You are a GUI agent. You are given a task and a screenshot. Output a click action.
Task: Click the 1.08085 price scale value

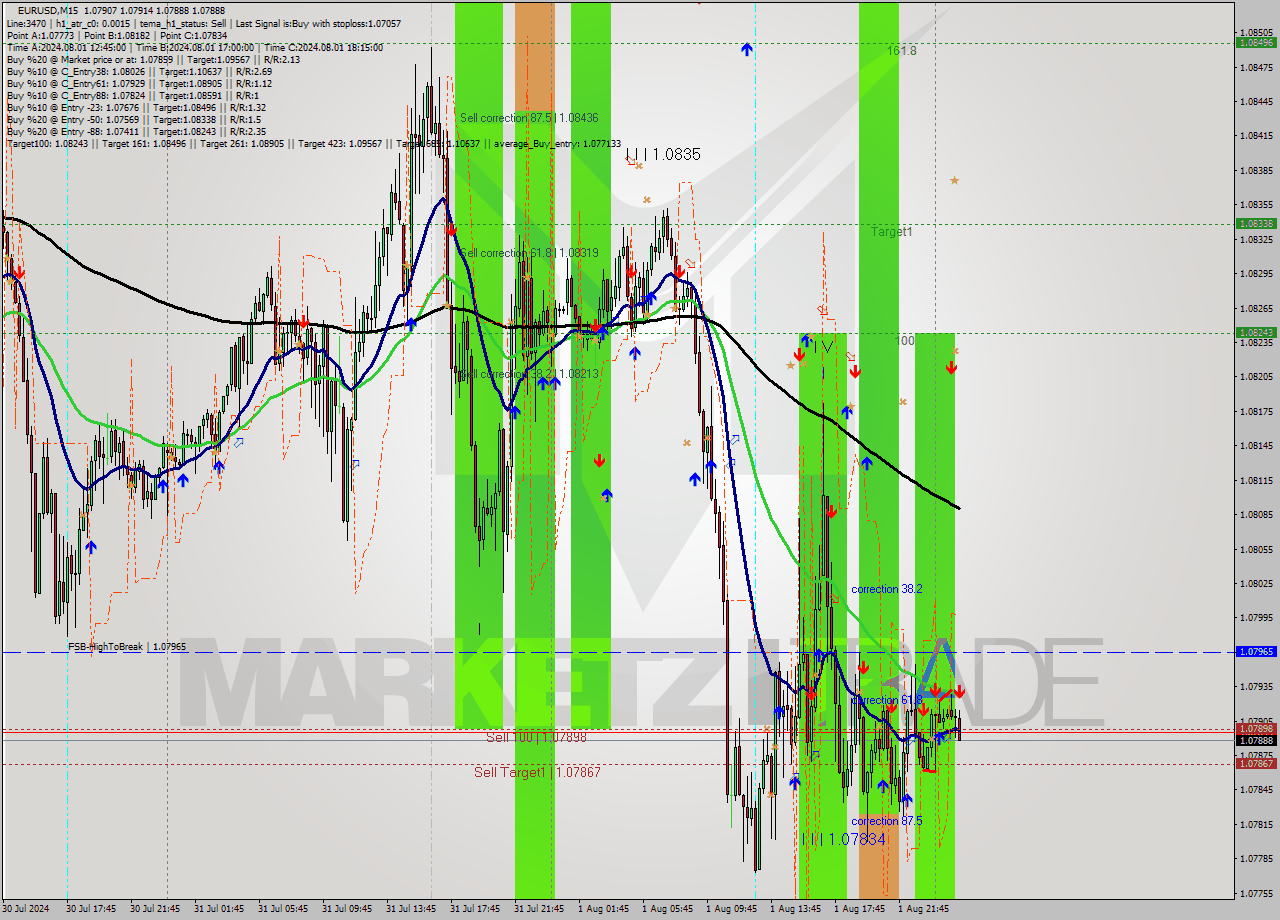[1256, 515]
